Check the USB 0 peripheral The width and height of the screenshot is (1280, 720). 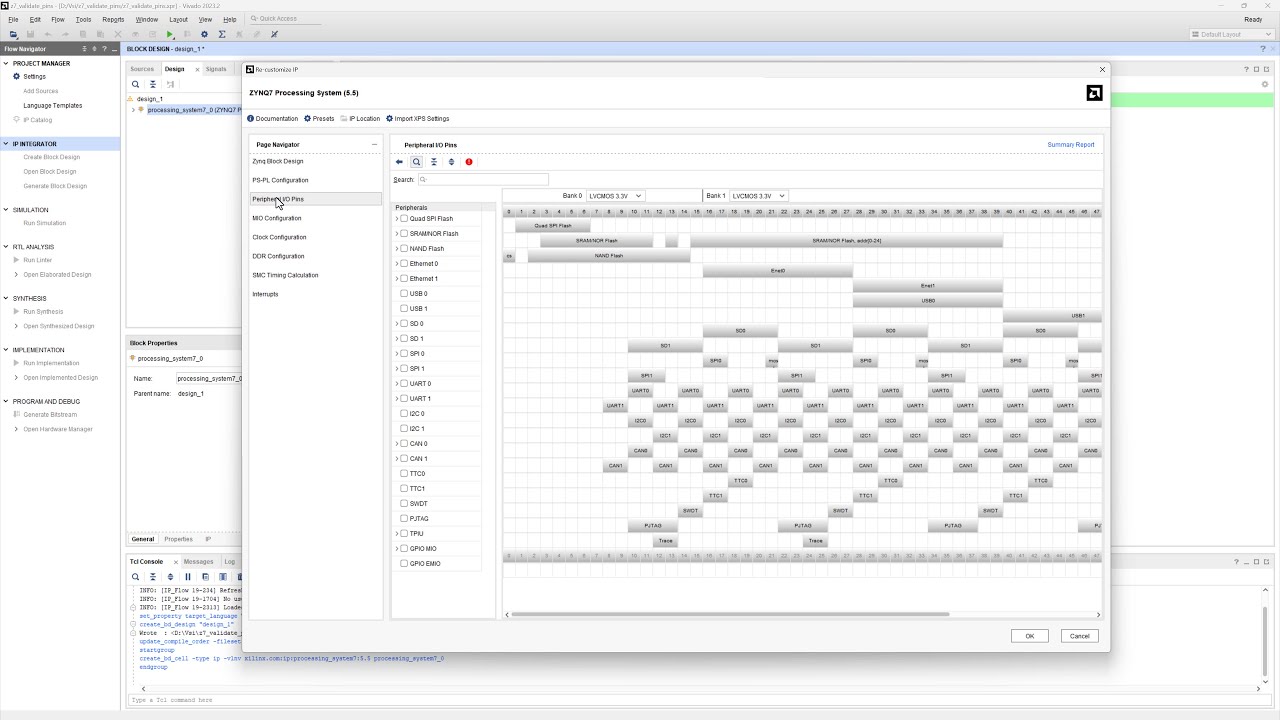pos(404,294)
